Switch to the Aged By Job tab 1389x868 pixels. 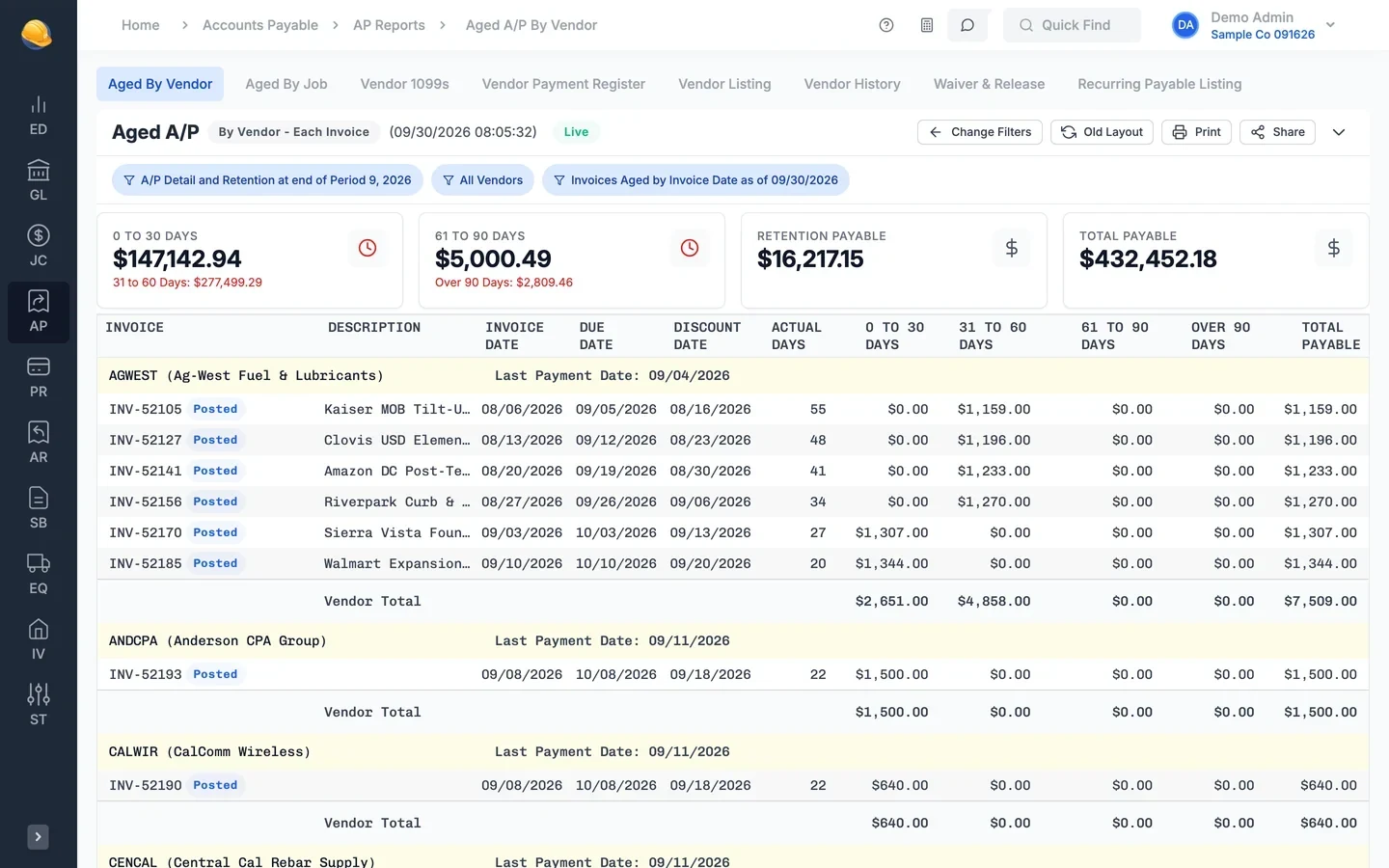coord(286,84)
